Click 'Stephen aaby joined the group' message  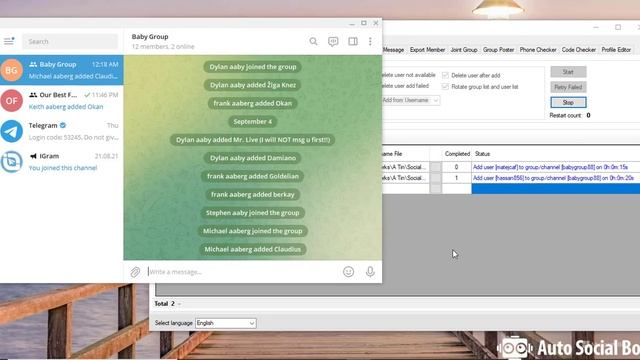pos(253,213)
